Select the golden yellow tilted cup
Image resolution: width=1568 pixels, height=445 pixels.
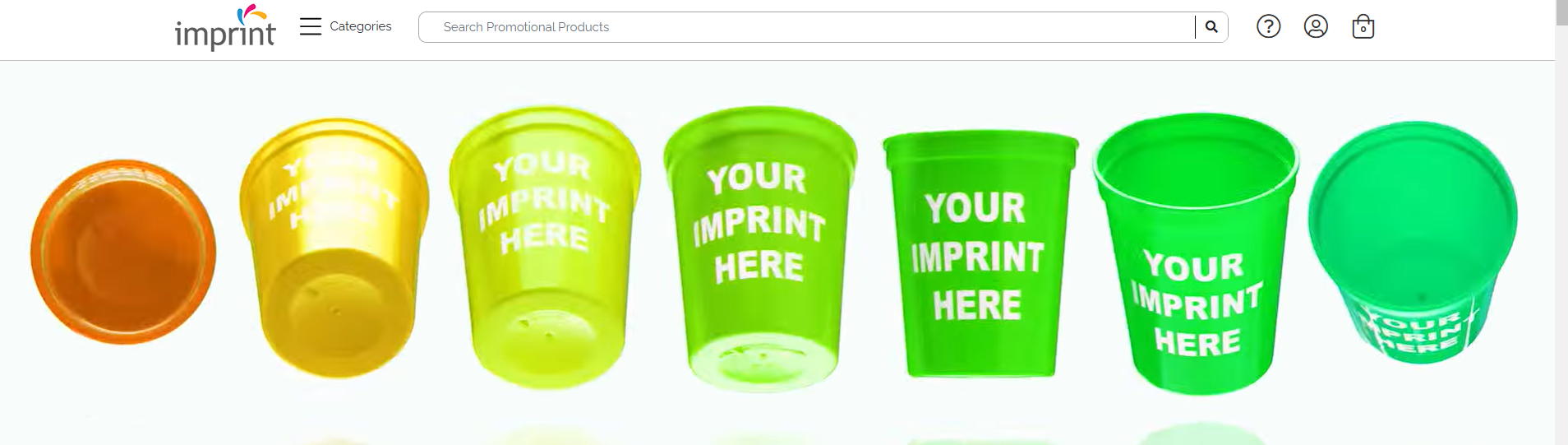coord(334,248)
